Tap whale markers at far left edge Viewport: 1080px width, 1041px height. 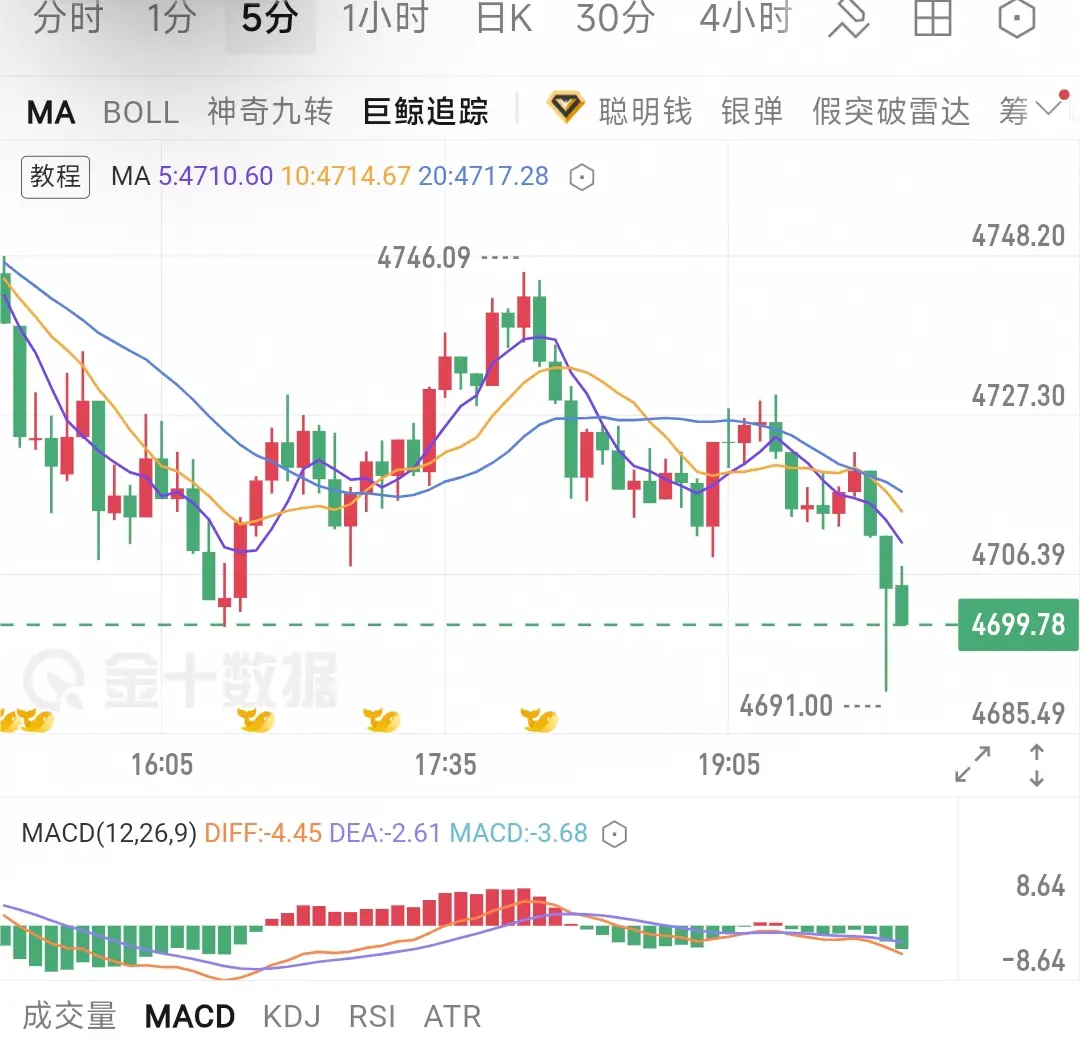point(26,720)
